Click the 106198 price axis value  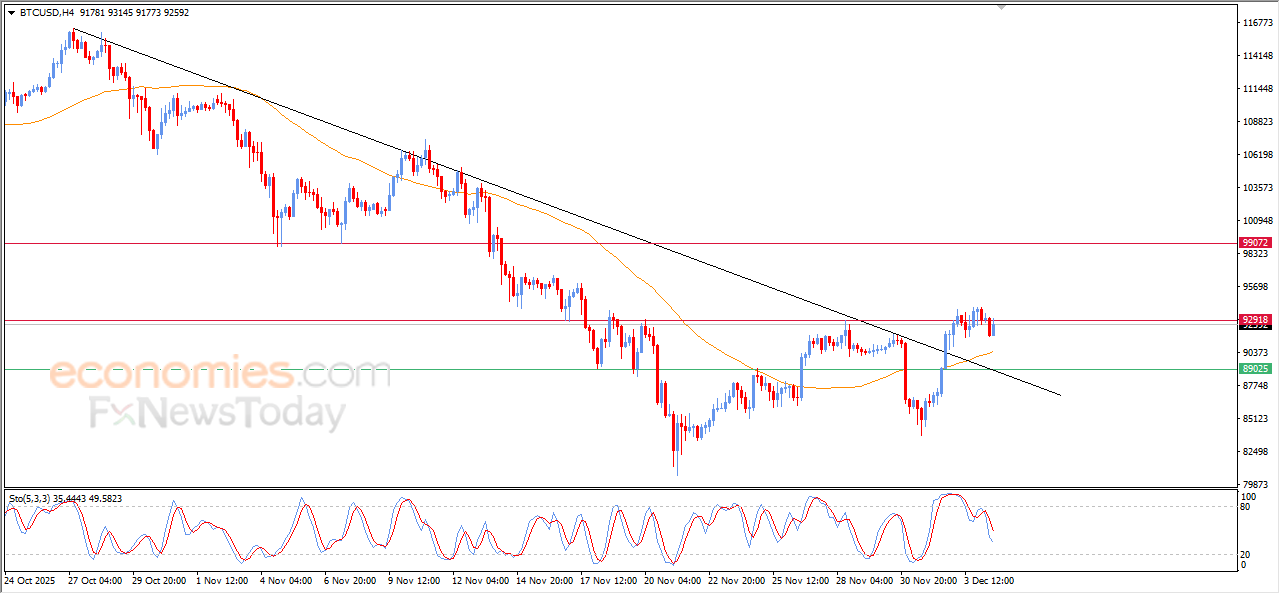1256,155
